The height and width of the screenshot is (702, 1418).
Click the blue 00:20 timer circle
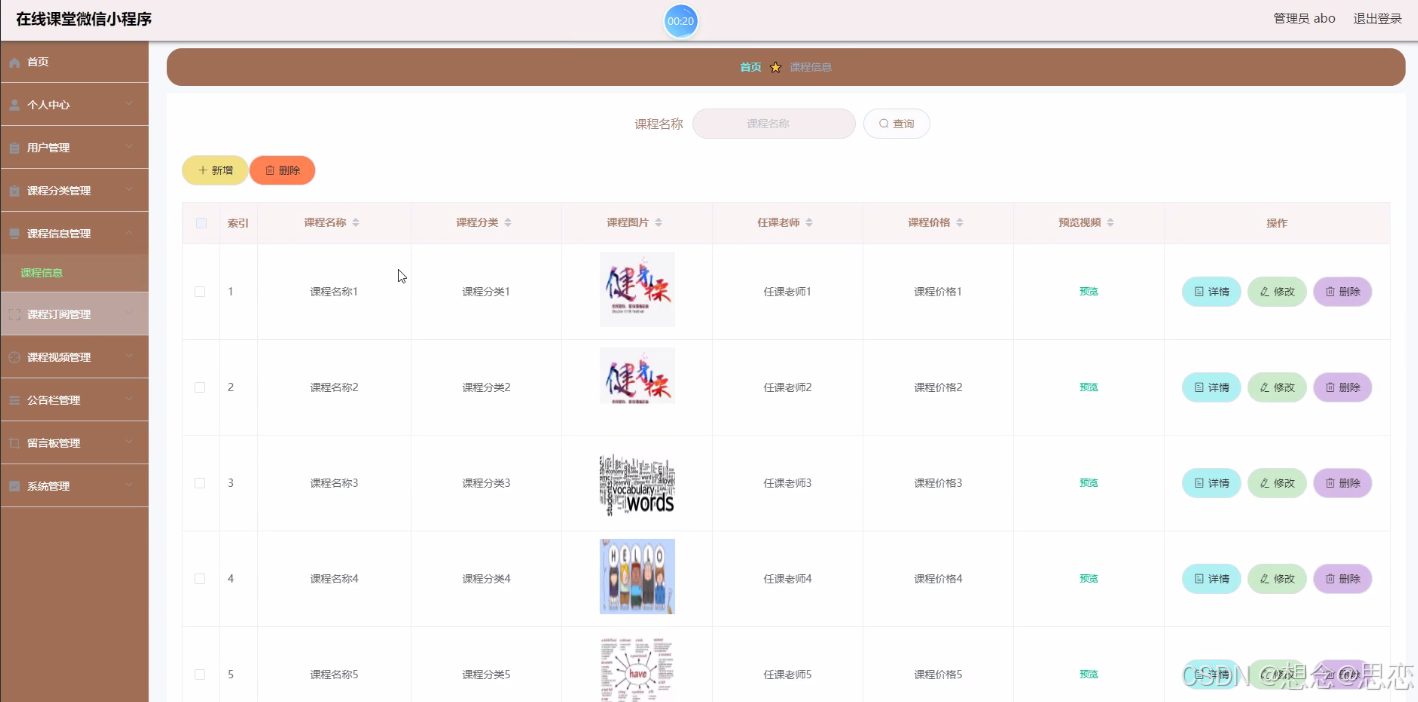(681, 21)
